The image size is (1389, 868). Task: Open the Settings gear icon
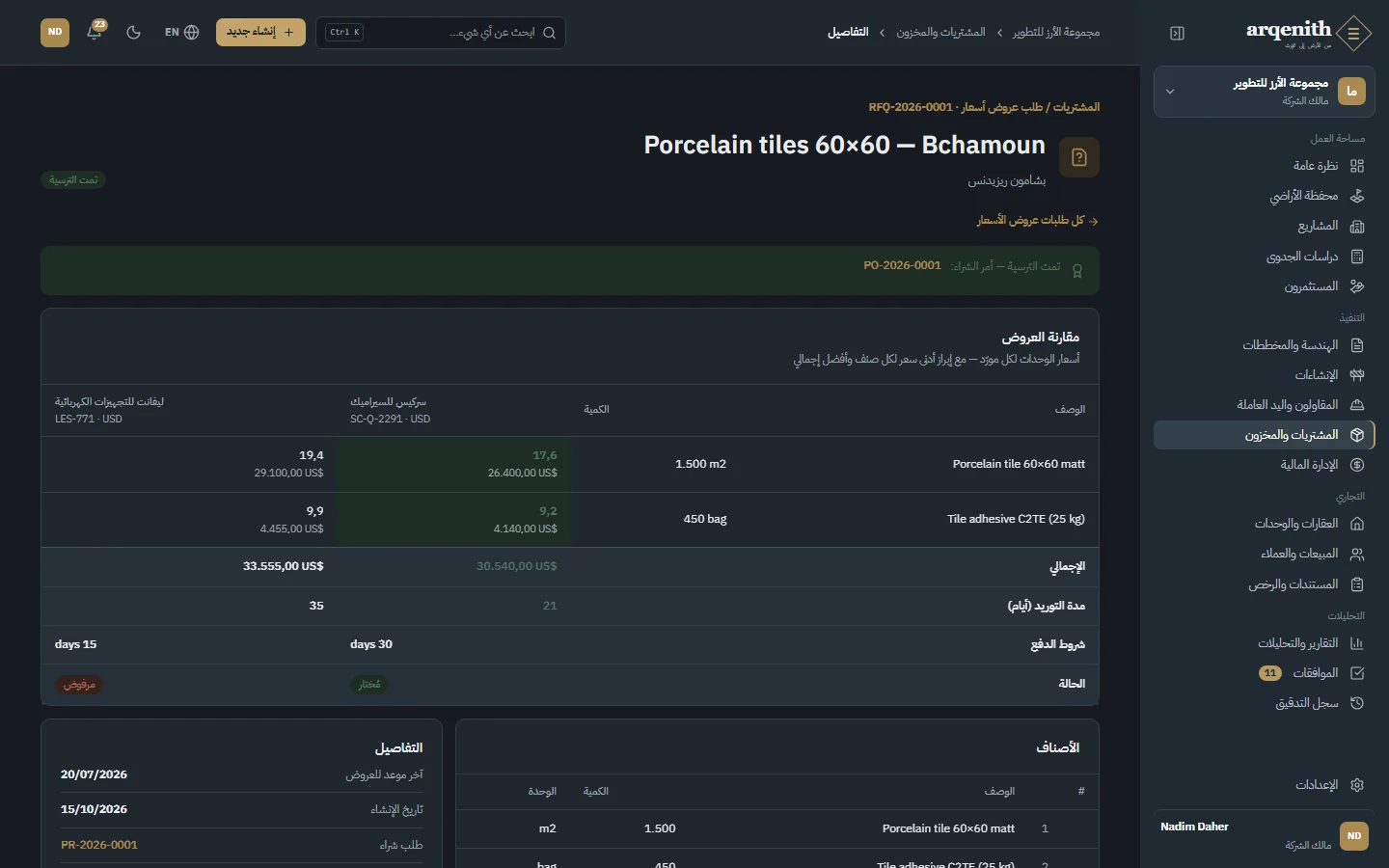(1357, 785)
